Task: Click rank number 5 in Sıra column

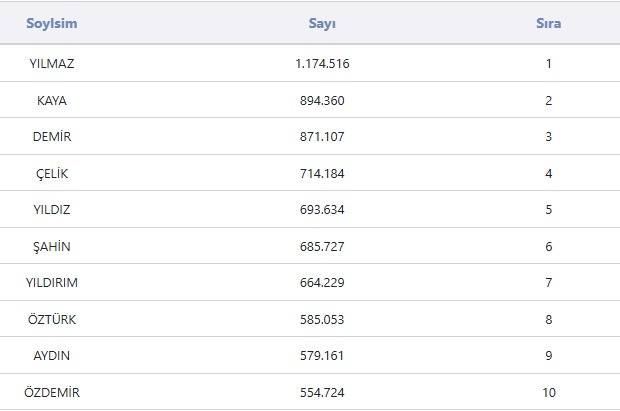Action: [549, 210]
